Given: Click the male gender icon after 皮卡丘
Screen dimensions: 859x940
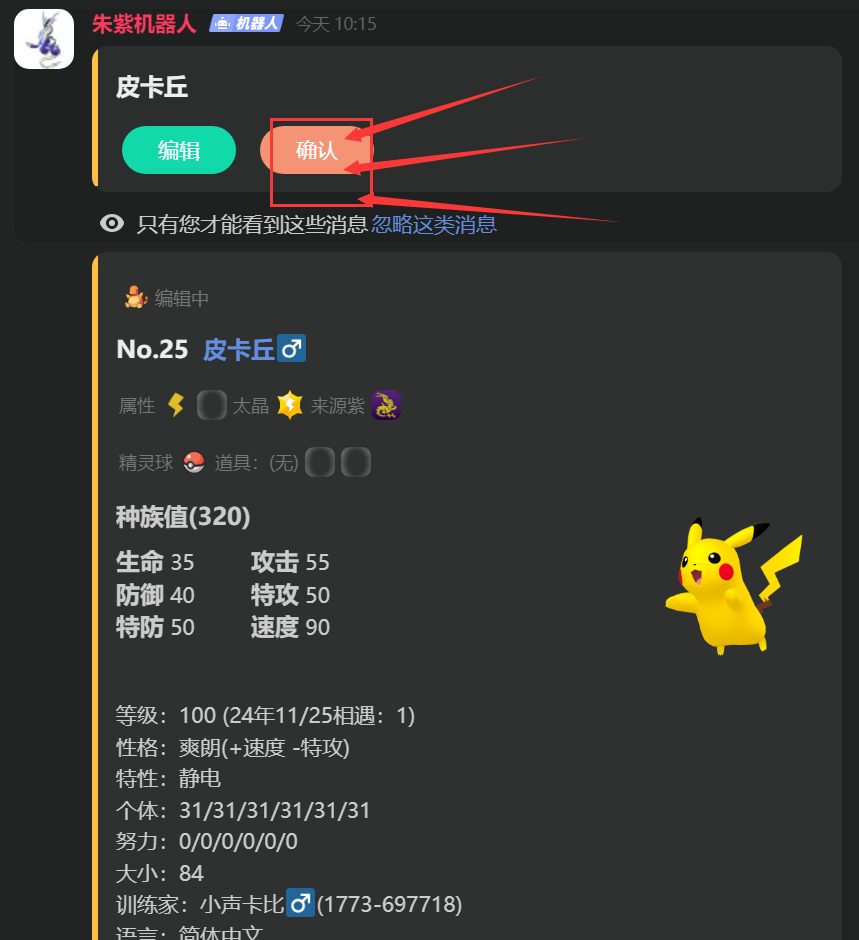Looking at the screenshot, I should click(291, 348).
